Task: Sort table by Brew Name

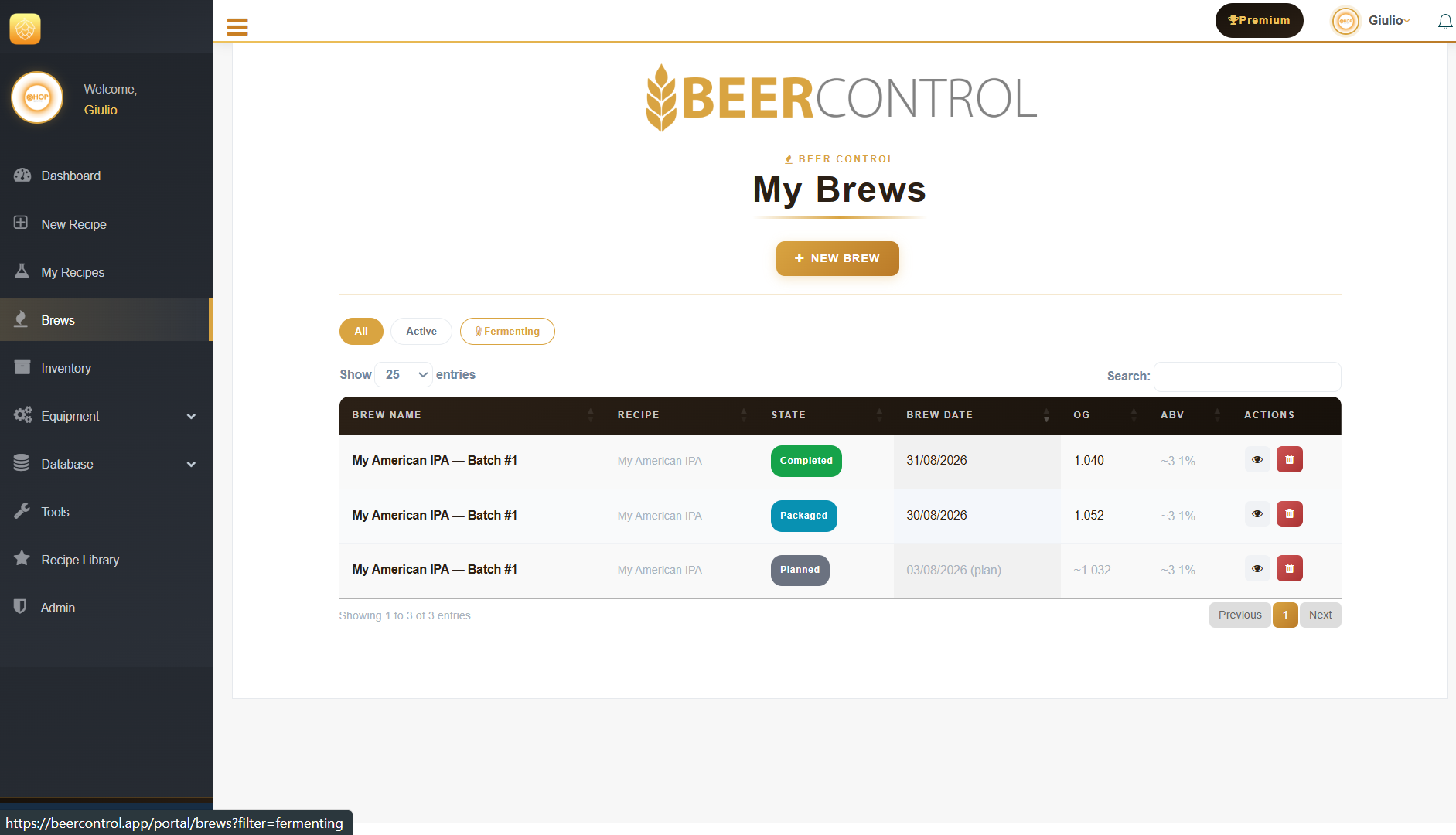Action: point(472,415)
